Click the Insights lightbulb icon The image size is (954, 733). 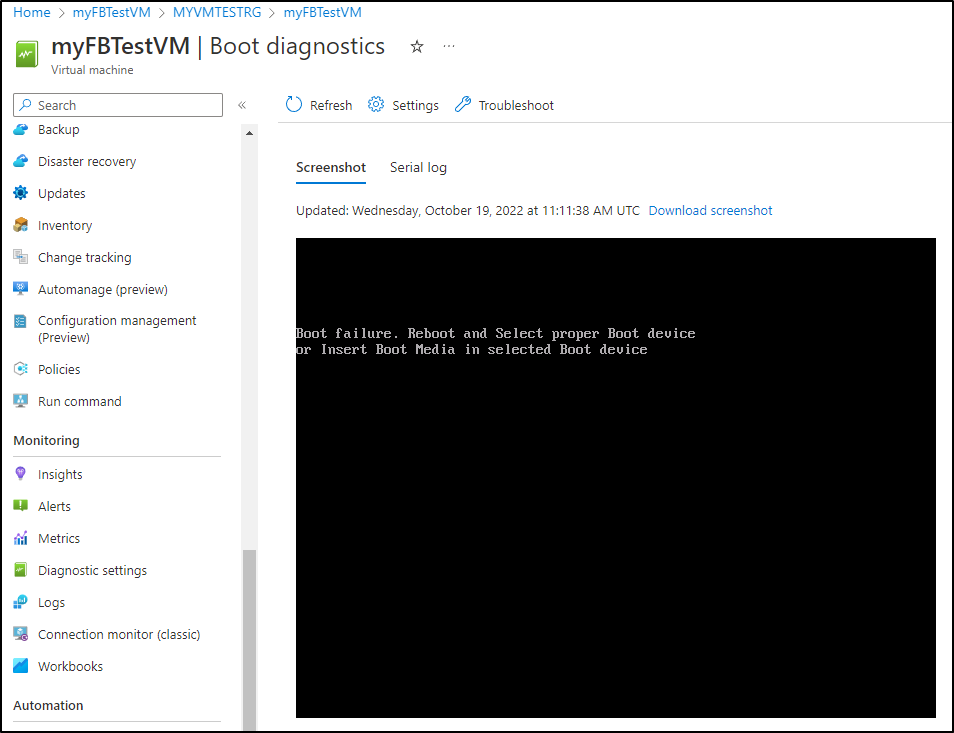point(21,474)
